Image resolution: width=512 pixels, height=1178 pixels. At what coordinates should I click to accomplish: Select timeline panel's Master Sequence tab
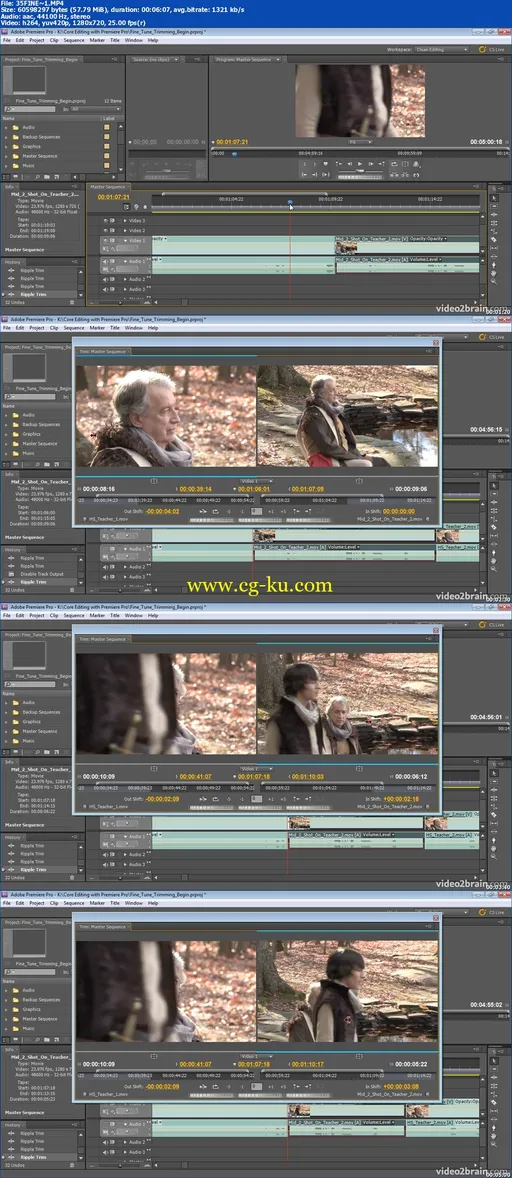click(107, 186)
